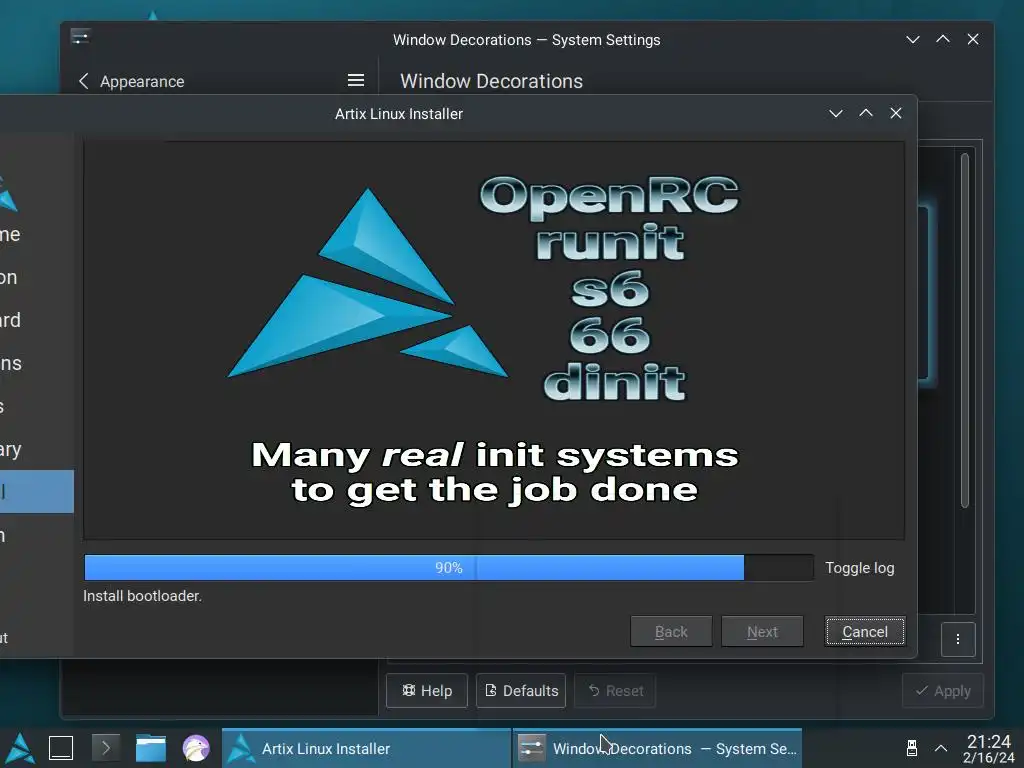Image resolution: width=1024 pixels, height=768 pixels.
Task: Launch the web browser taskbar icon
Action: tap(195, 748)
